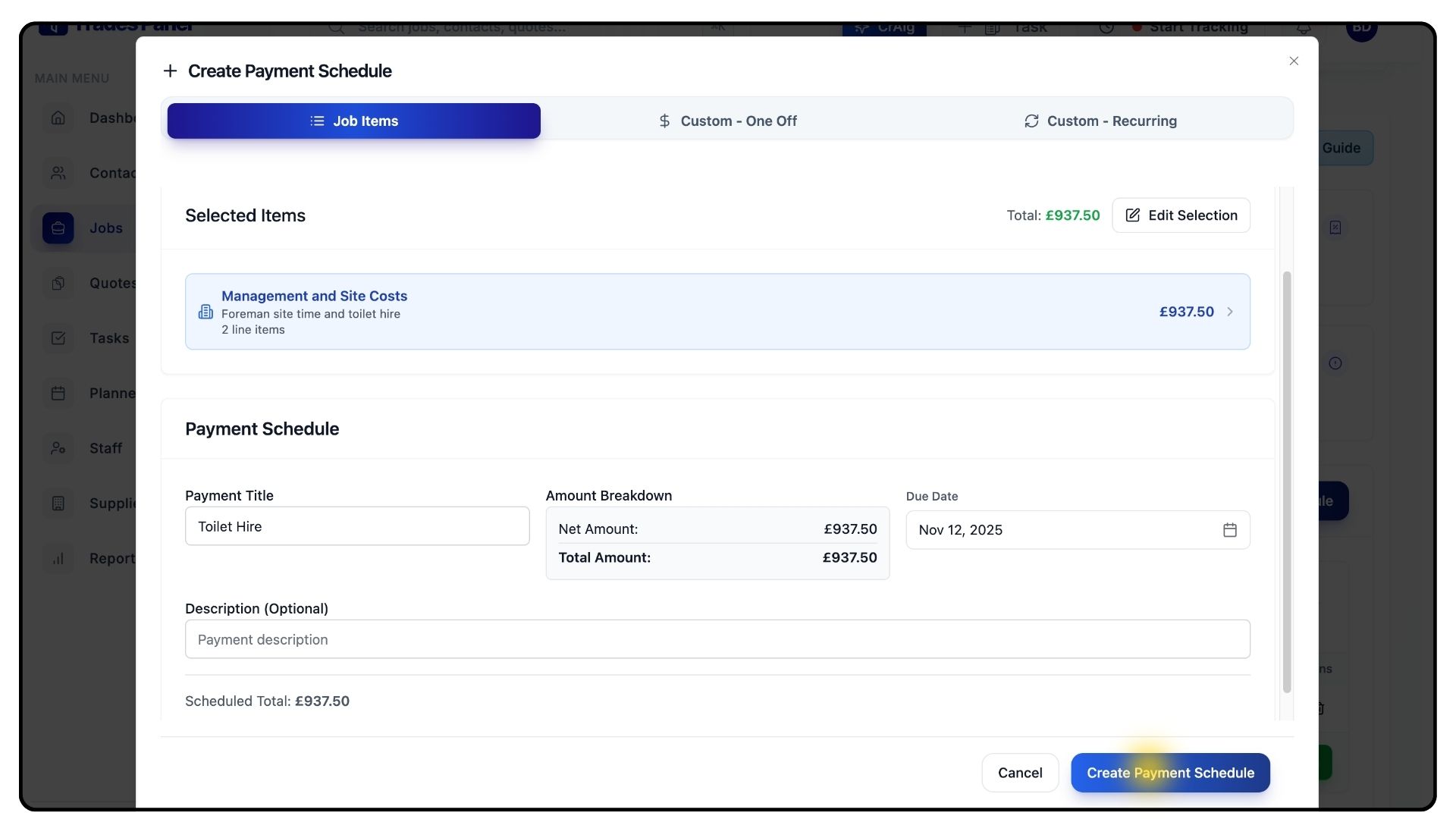Click the Edit Selection button
The height and width of the screenshot is (819, 1456).
click(1181, 215)
